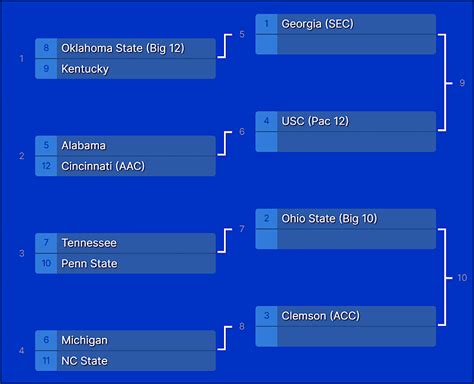Image resolution: width=474 pixels, height=384 pixels.
Task: Click empty slot below Georgia
Action: (346, 45)
